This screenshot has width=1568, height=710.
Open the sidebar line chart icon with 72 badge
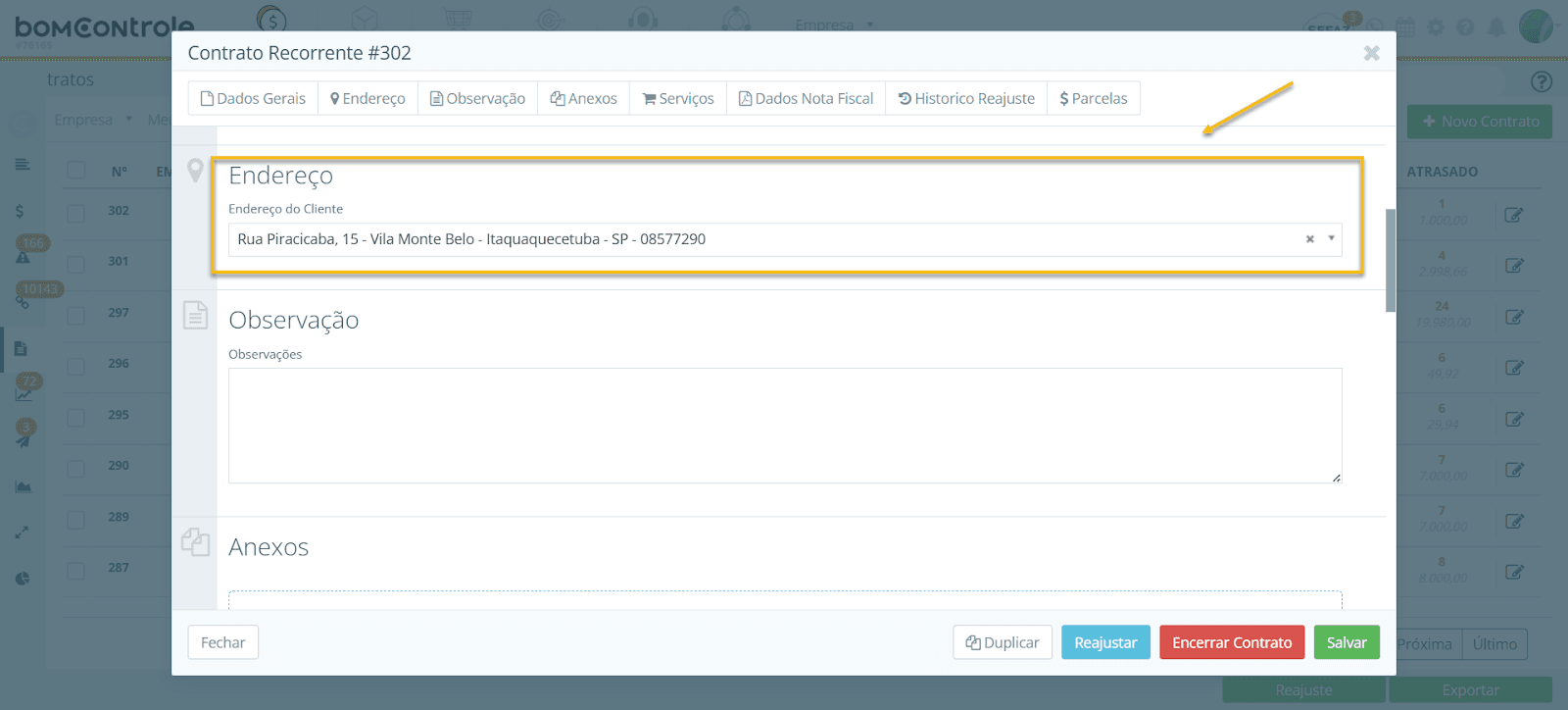pos(24,394)
